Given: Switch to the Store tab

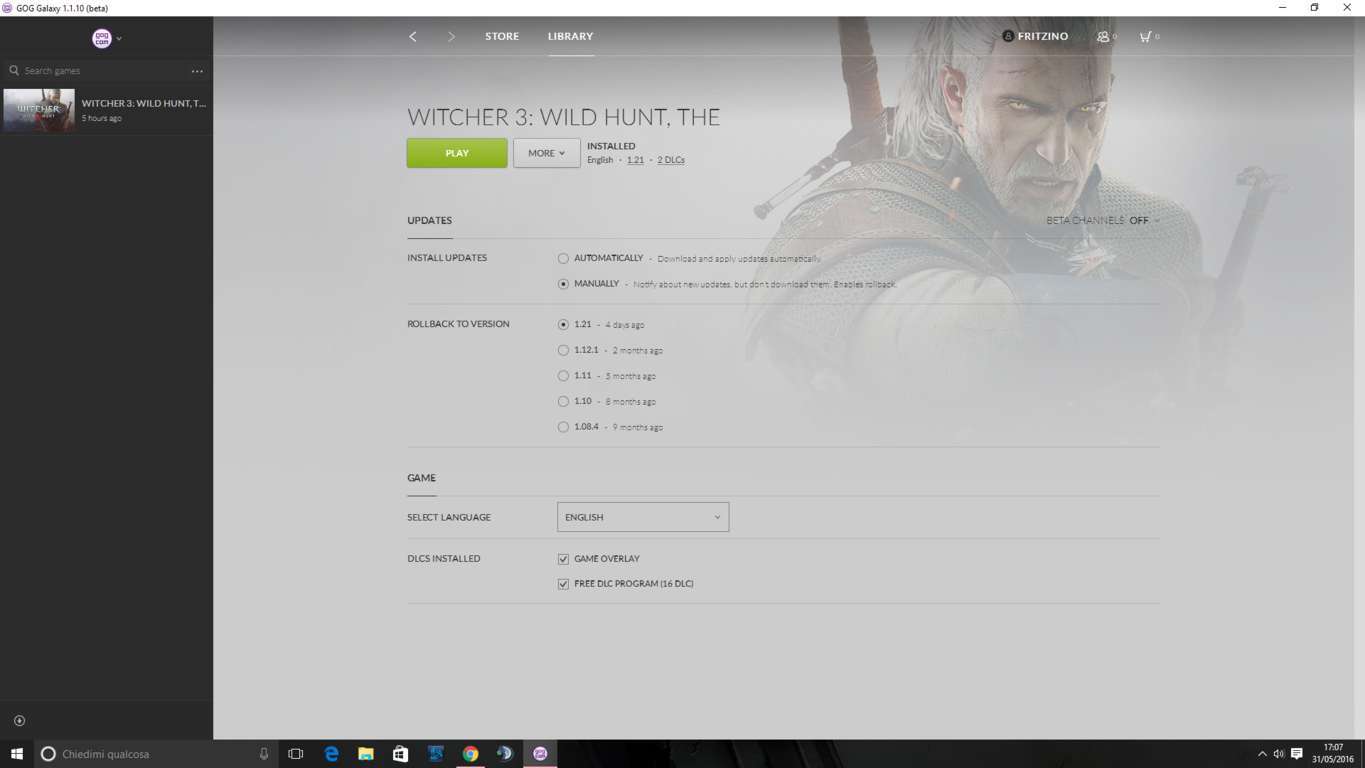Looking at the screenshot, I should click(502, 36).
